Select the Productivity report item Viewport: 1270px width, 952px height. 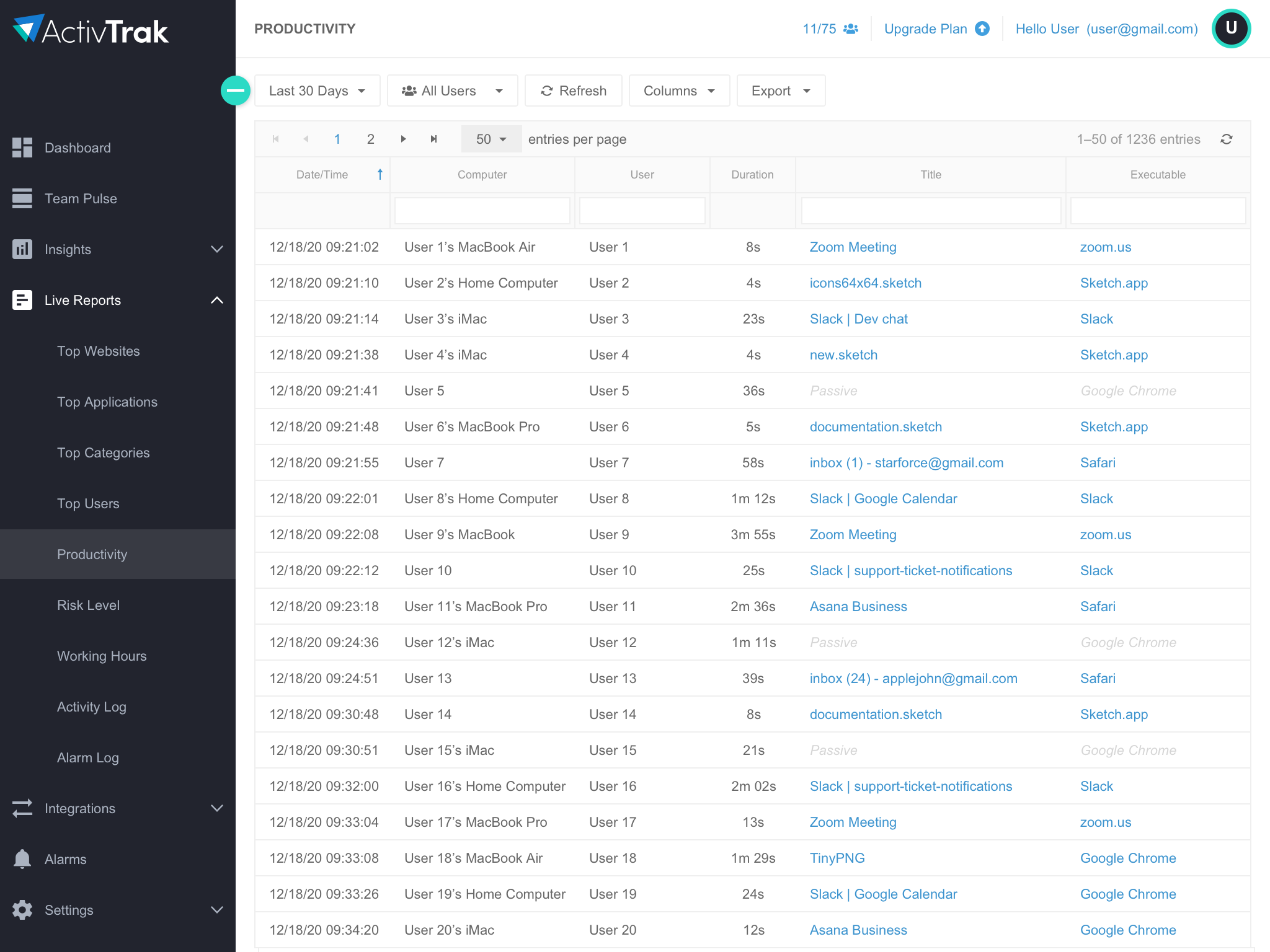[x=118, y=554]
